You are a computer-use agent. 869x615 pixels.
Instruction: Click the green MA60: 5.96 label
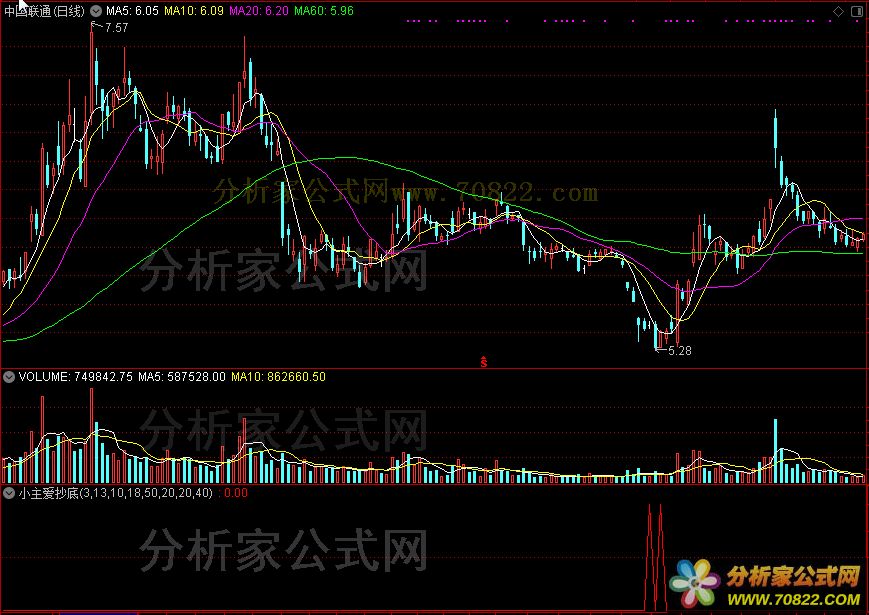324,11
